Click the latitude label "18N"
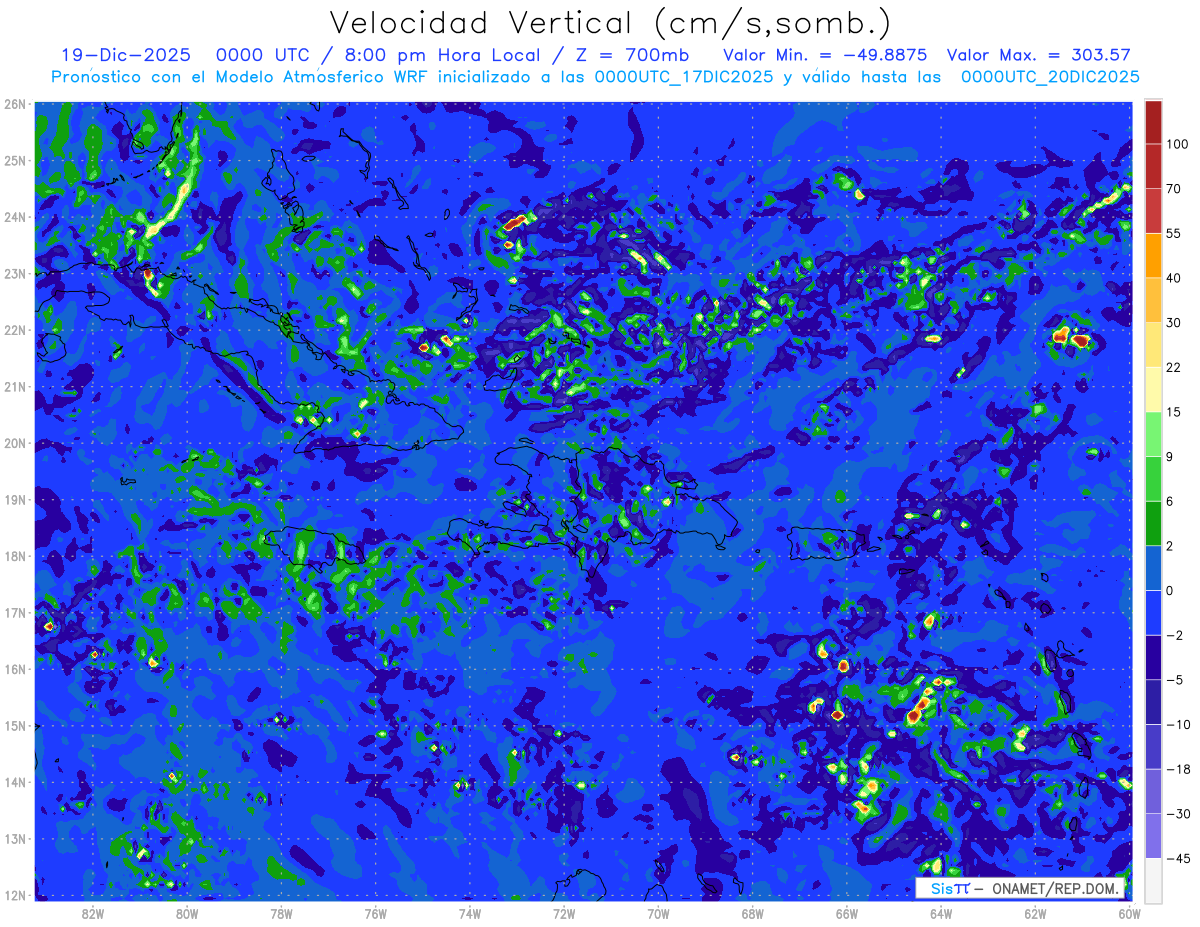Image resolution: width=1200 pixels, height=927 pixels. click(15, 556)
